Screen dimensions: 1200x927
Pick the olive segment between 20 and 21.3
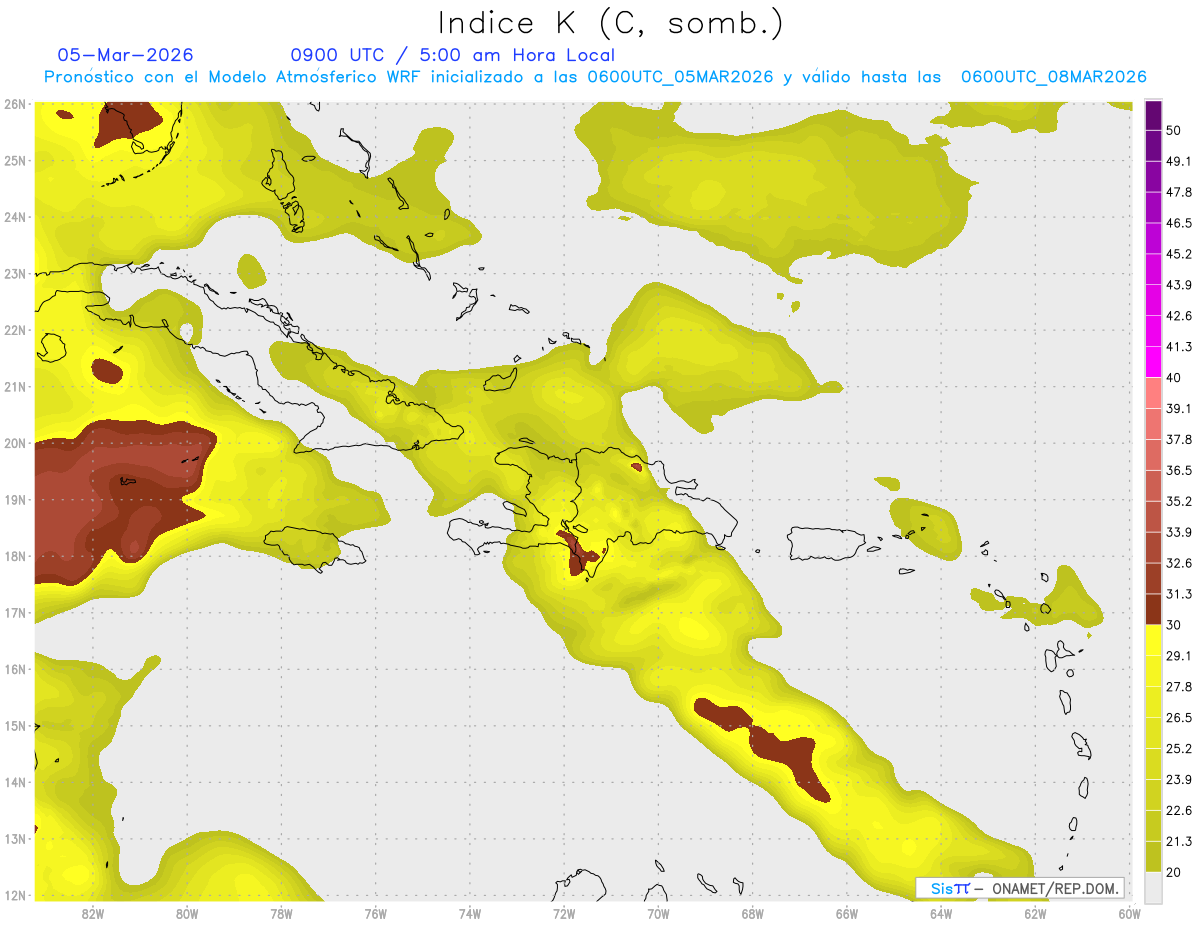[x=1153, y=856]
